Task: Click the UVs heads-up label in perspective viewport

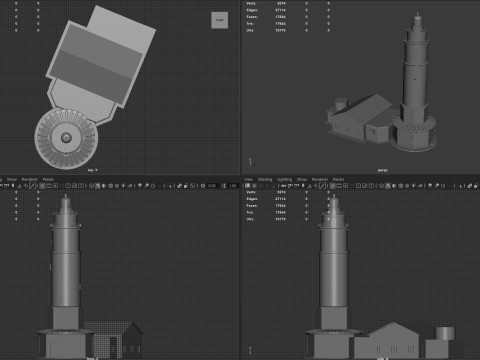Action: coord(250,30)
